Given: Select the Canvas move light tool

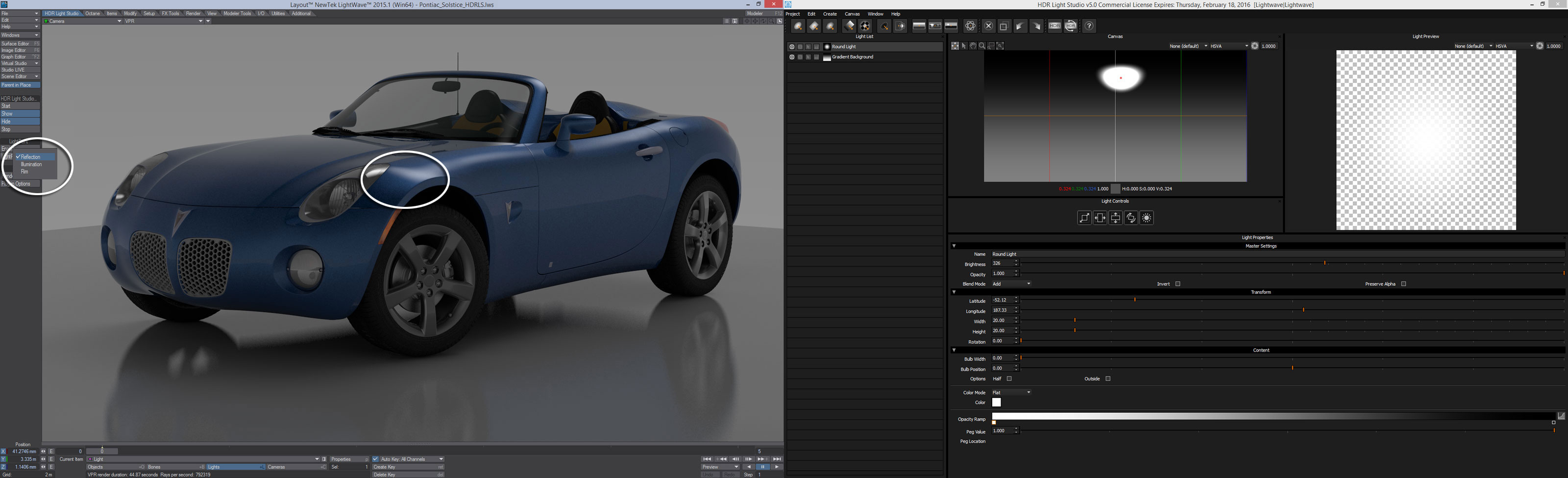Looking at the screenshot, I should click(955, 46).
